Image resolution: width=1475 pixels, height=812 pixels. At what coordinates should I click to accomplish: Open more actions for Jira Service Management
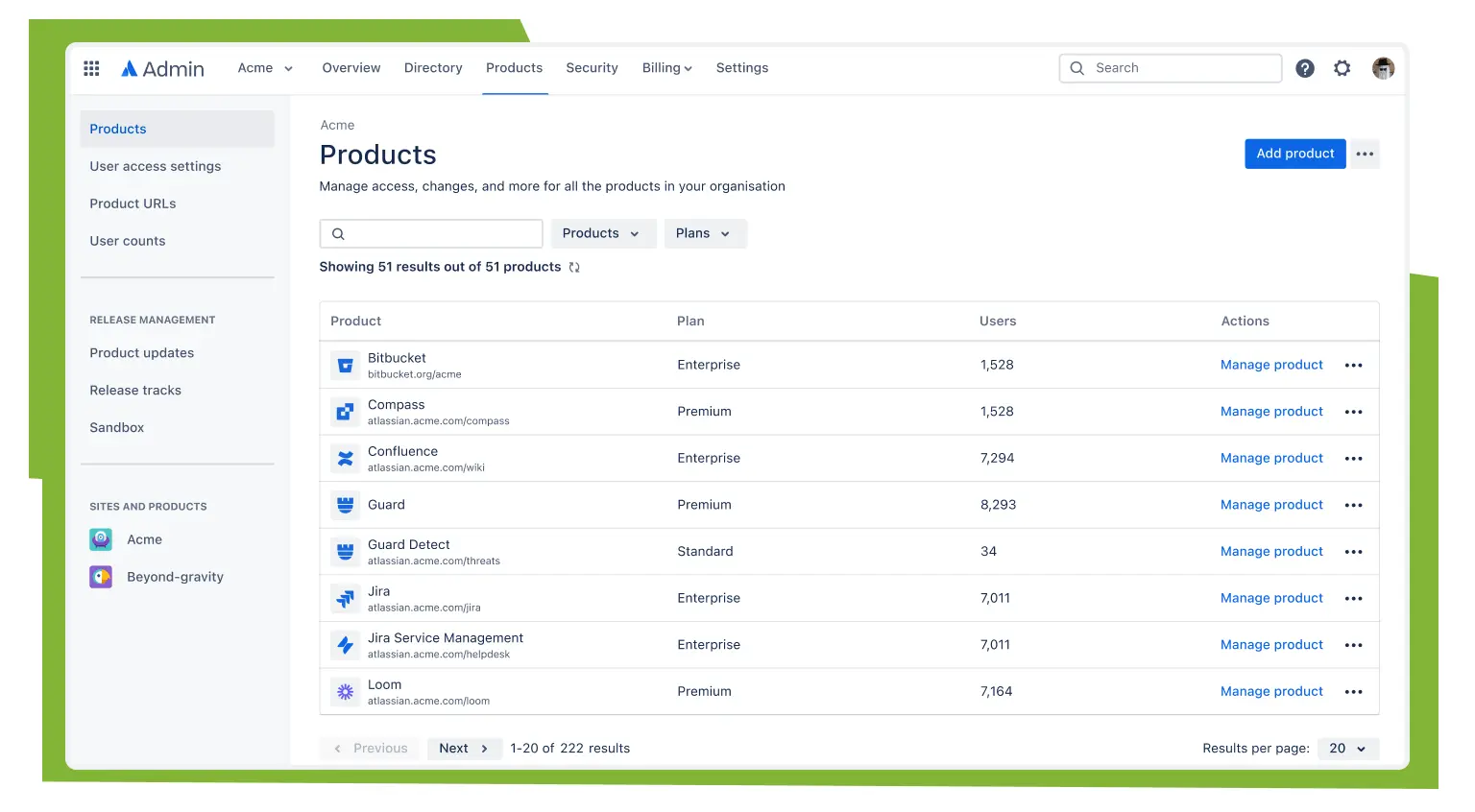coord(1354,645)
